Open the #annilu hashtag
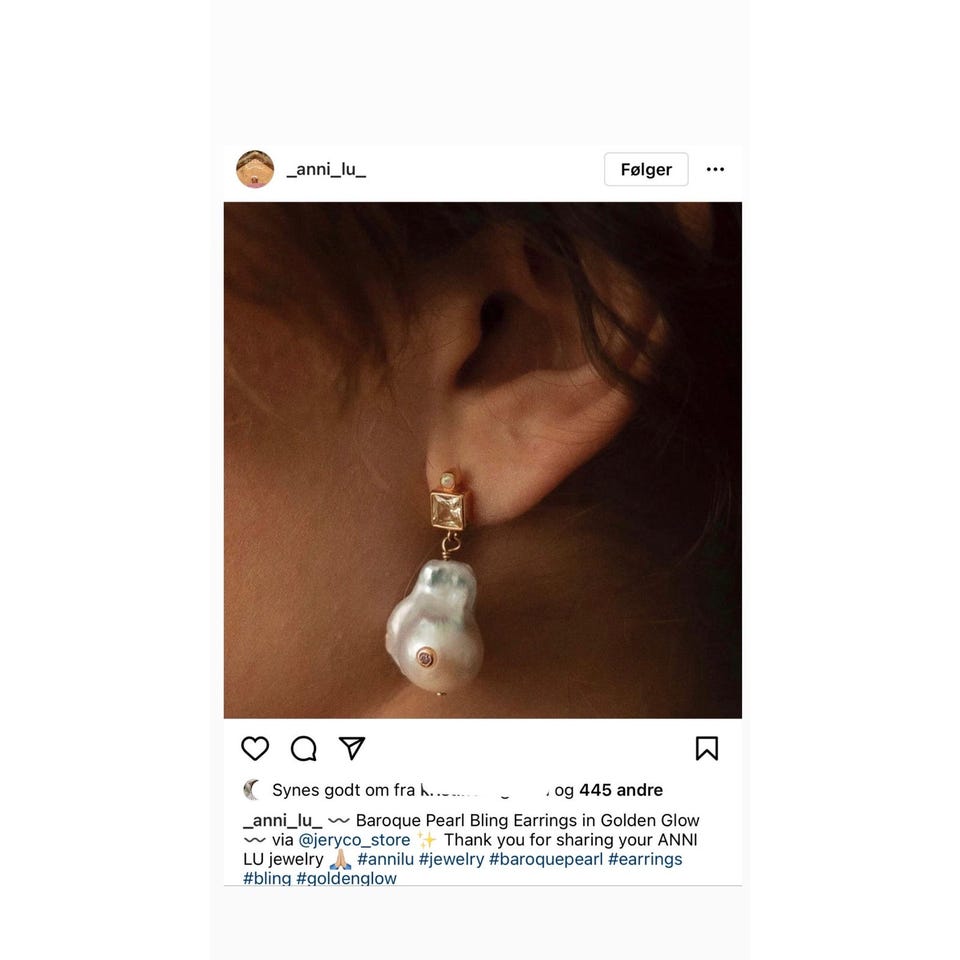960x960 pixels. click(x=386, y=859)
